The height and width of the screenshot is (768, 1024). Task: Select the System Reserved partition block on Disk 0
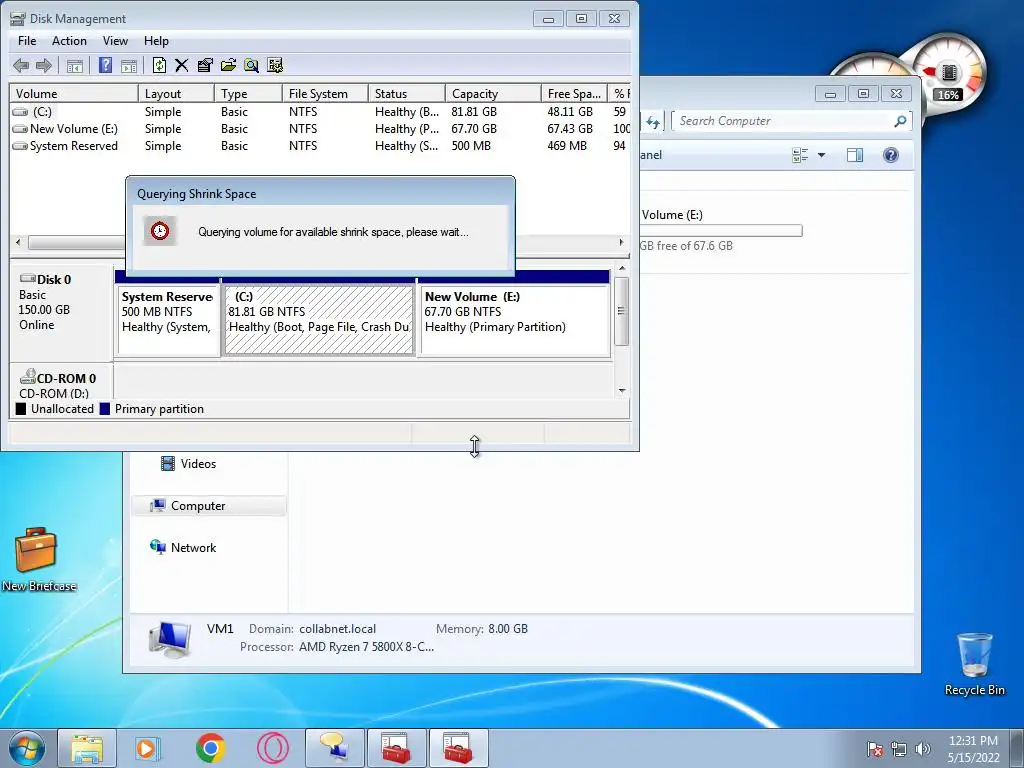[x=167, y=320]
